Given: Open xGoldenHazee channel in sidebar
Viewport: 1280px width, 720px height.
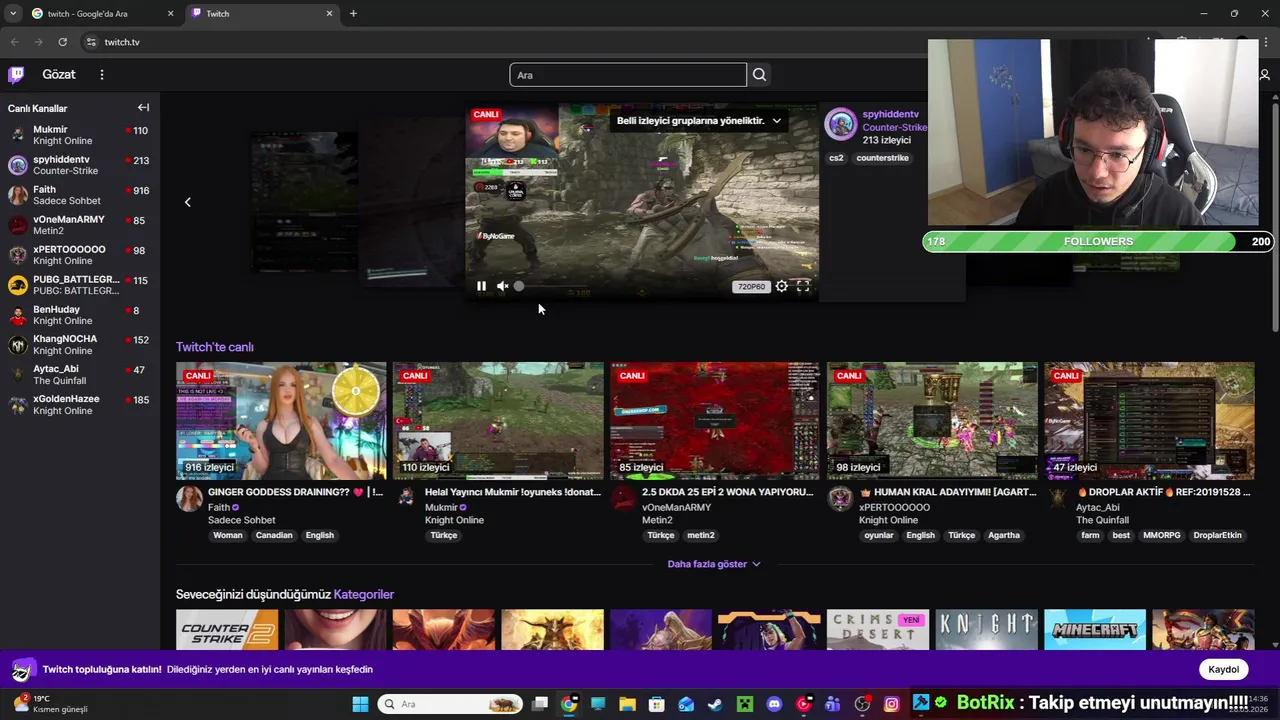Looking at the screenshot, I should [80, 405].
